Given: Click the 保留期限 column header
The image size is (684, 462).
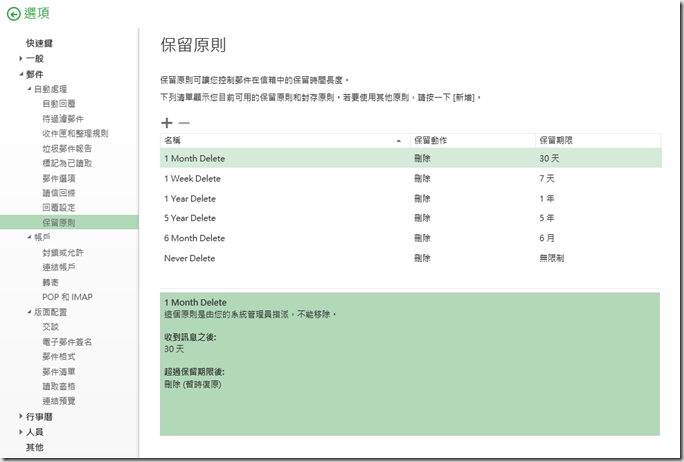Looking at the screenshot, I should tap(557, 140).
